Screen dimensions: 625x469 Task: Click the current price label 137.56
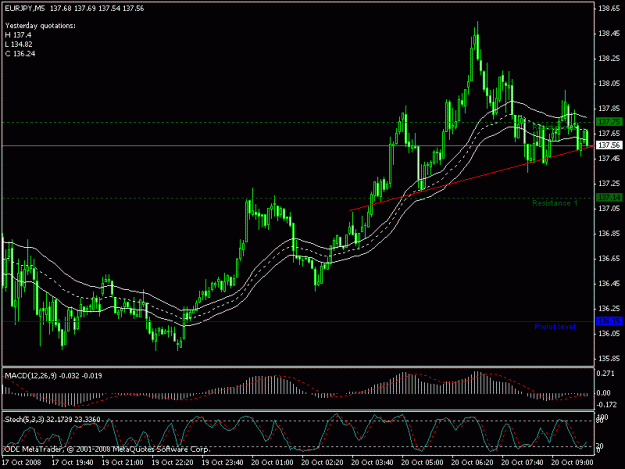(609, 145)
